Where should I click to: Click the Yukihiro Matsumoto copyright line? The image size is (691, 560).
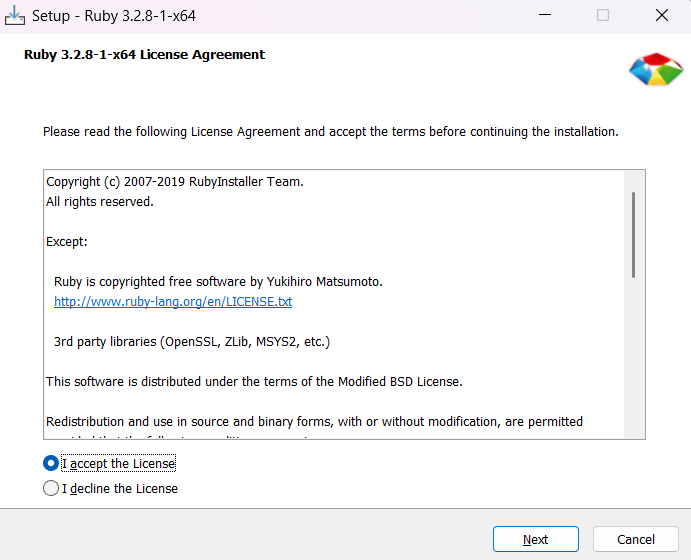coord(217,282)
